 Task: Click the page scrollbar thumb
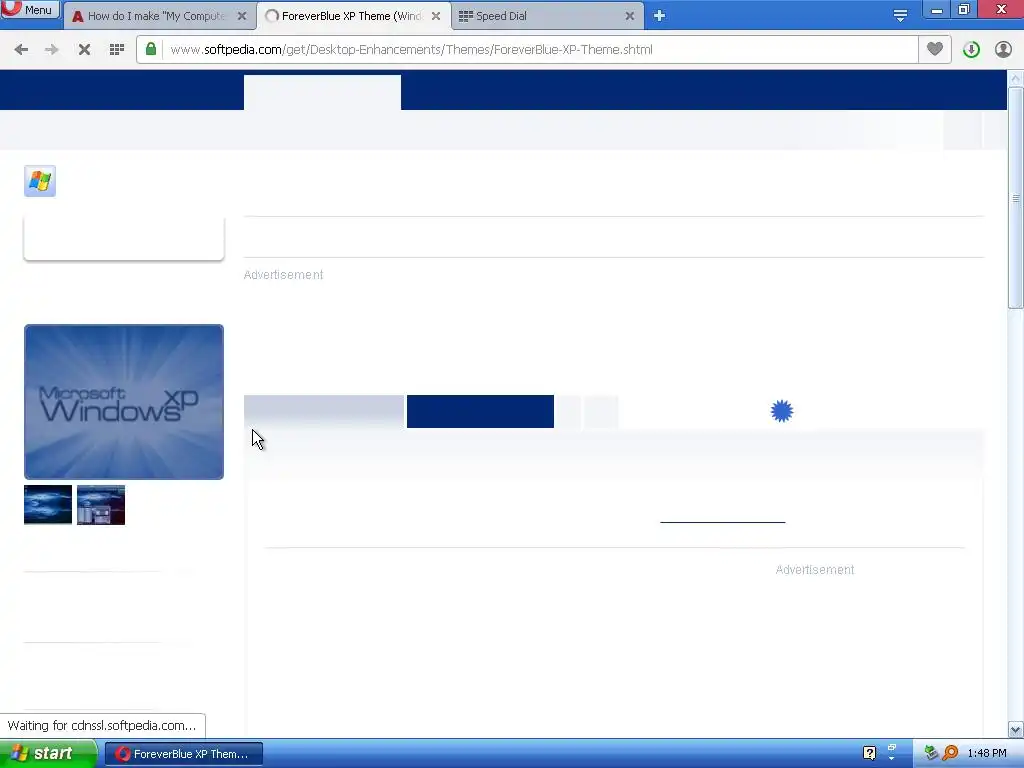click(x=1015, y=197)
